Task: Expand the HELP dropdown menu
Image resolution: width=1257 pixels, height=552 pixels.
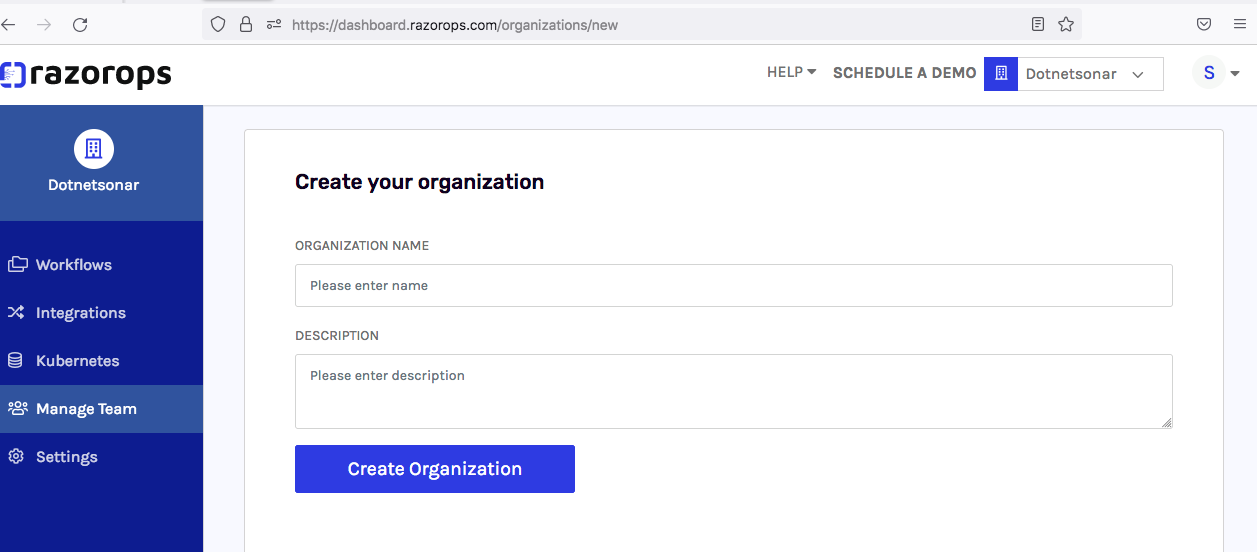Action: click(792, 72)
